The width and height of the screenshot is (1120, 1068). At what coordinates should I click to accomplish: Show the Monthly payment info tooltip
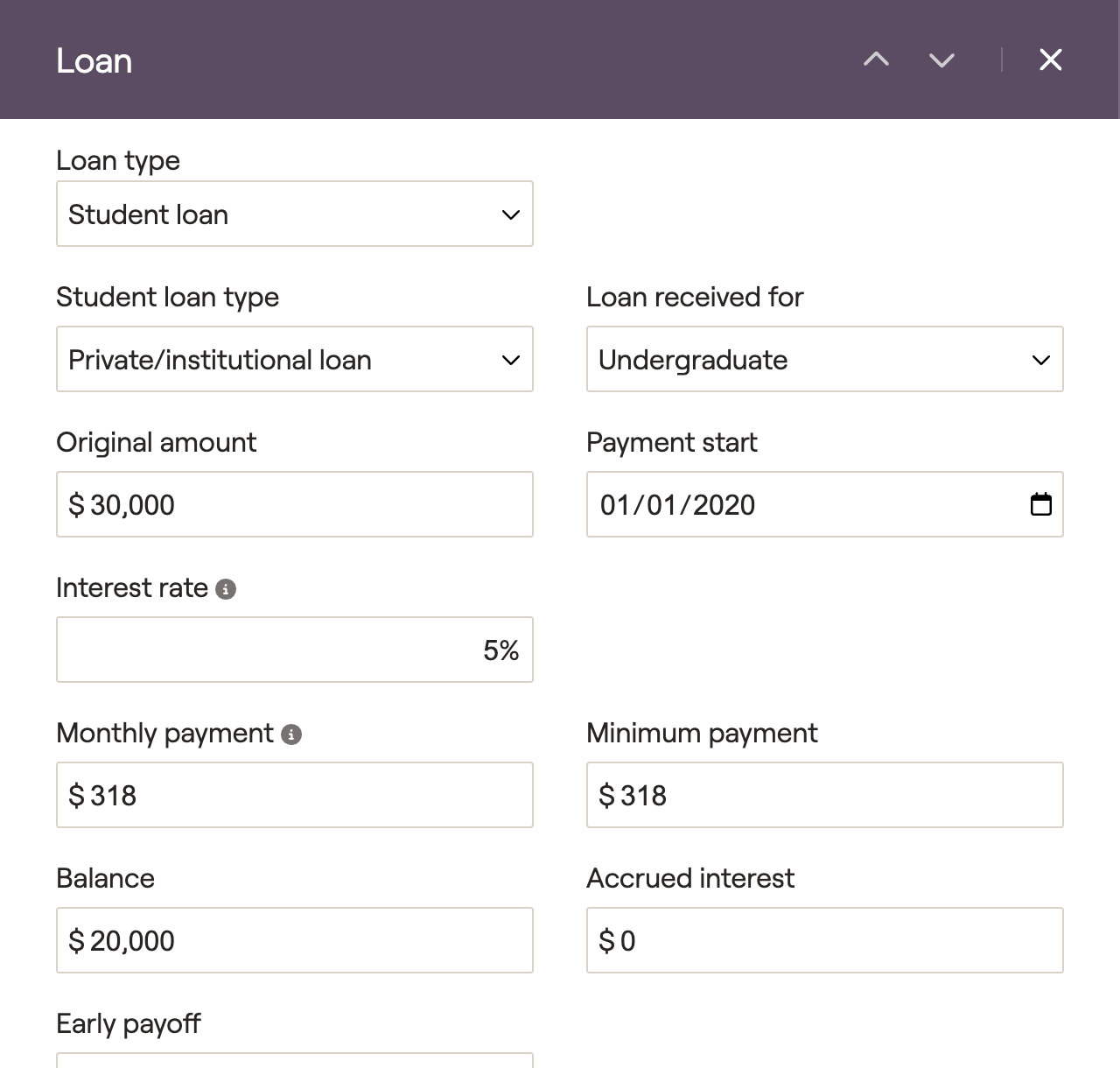pyautogui.click(x=291, y=734)
